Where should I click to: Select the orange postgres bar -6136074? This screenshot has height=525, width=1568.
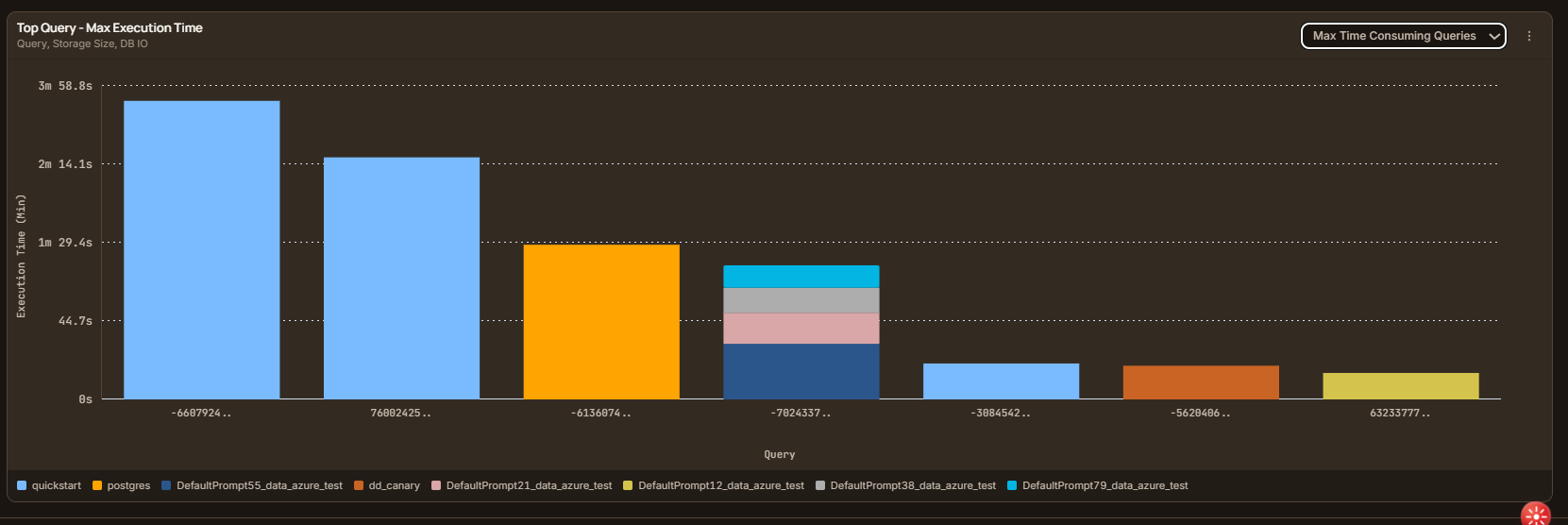(601, 322)
